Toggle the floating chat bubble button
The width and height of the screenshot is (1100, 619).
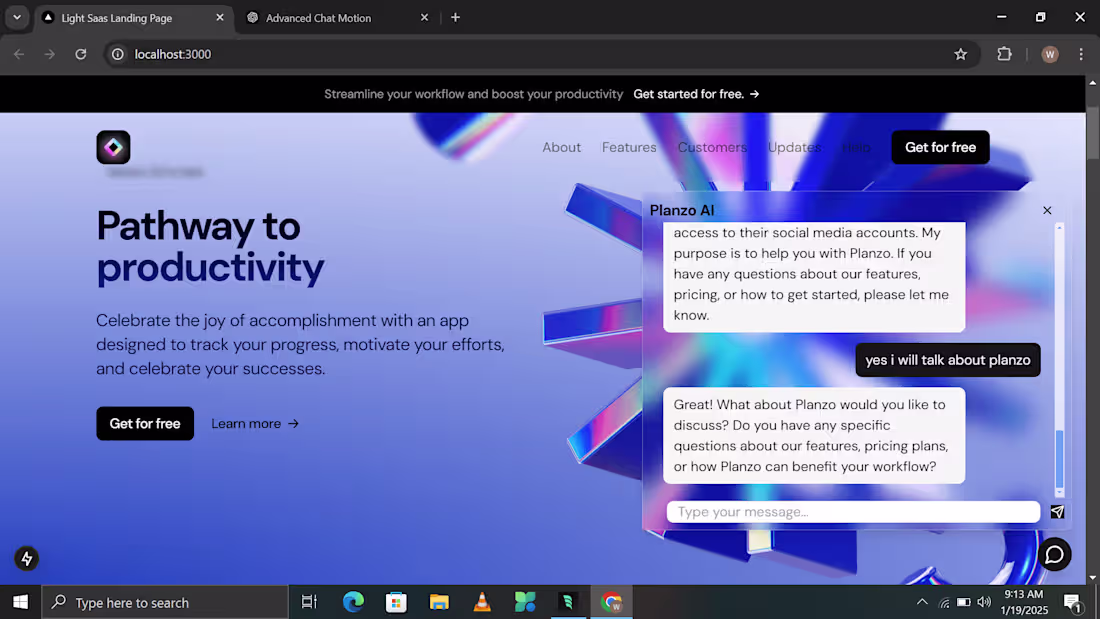(x=1054, y=554)
